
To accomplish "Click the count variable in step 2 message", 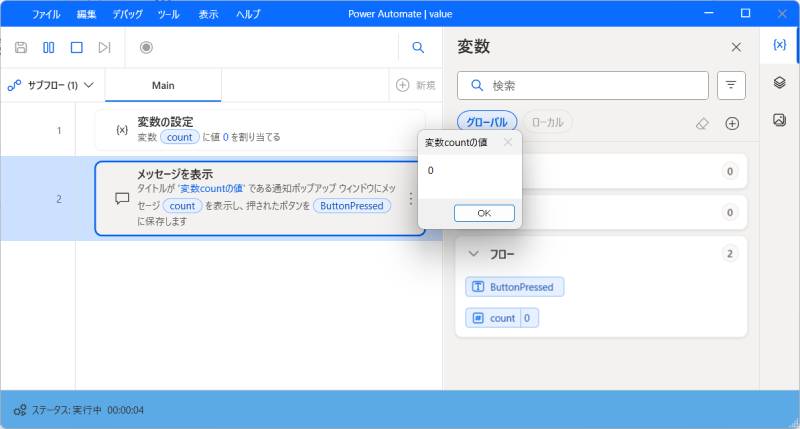I will (183, 206).
